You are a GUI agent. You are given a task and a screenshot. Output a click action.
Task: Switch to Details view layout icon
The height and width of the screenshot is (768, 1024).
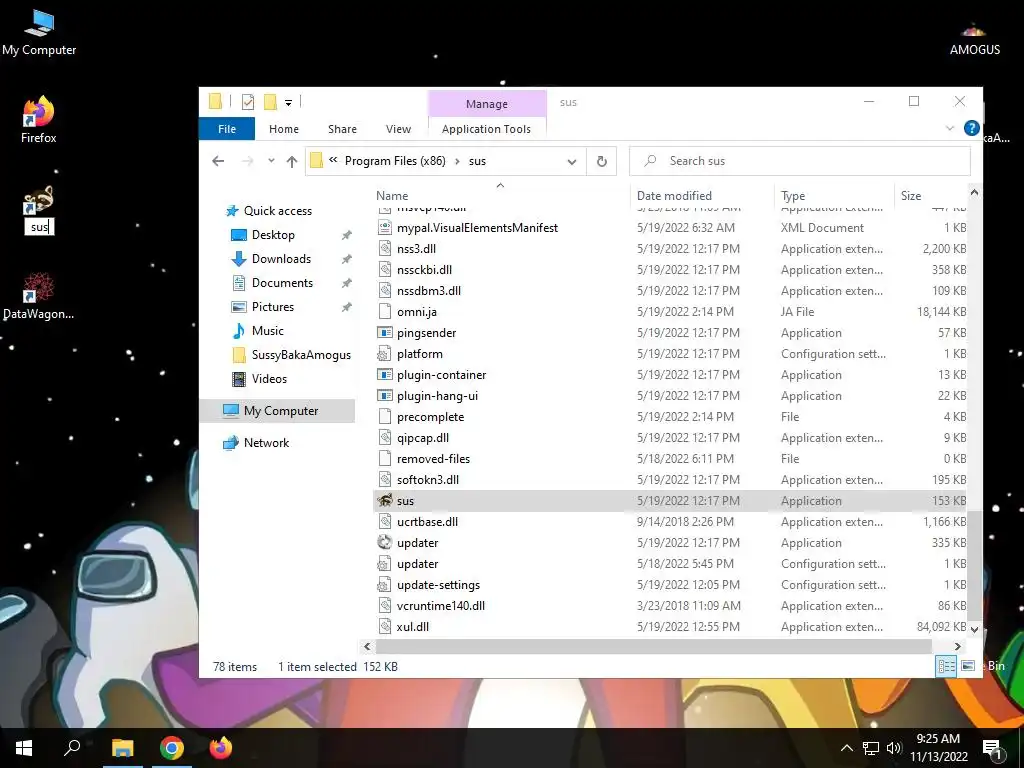946,666
